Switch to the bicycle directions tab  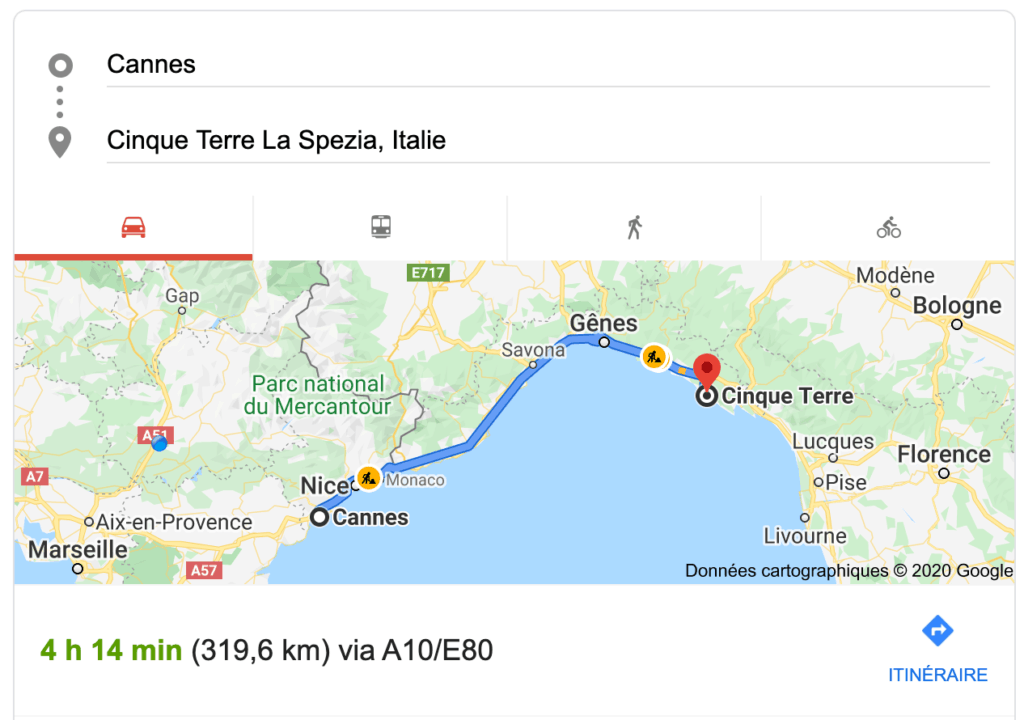[x=888, y=228]
